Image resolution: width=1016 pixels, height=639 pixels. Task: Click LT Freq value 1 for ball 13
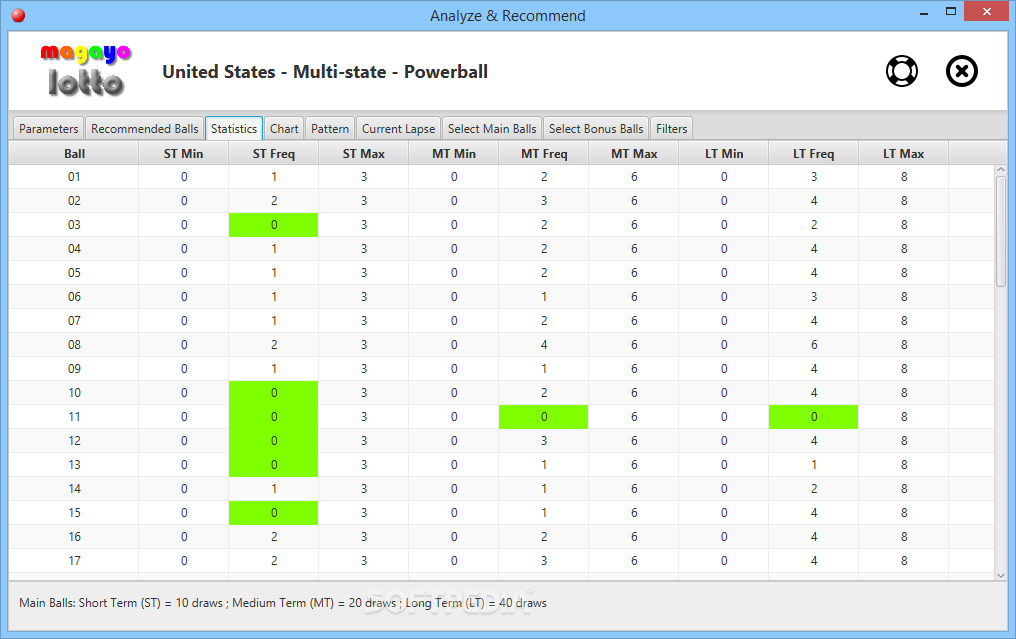click(814, 465)
